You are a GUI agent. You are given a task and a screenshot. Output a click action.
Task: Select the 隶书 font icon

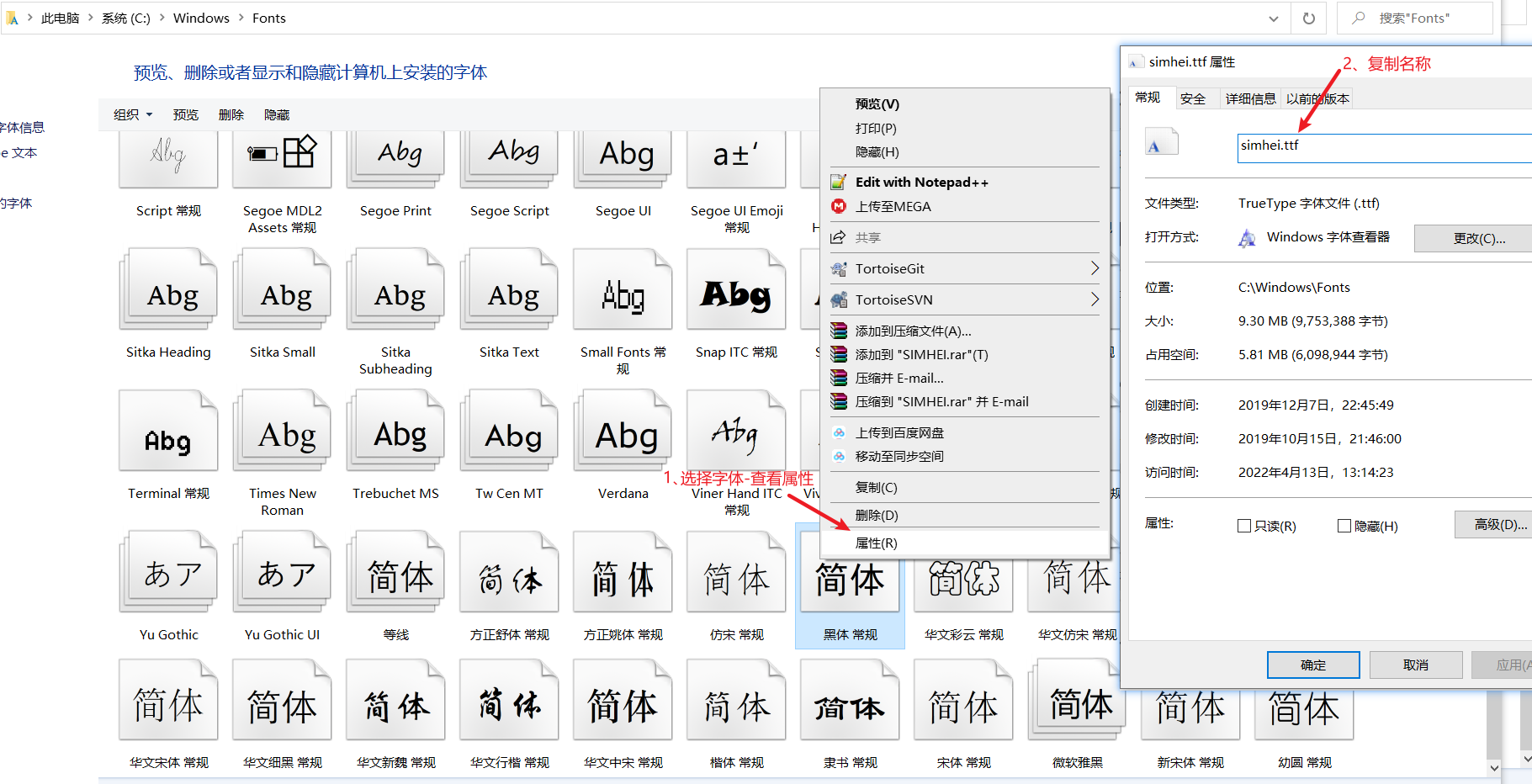coord(850,700)
